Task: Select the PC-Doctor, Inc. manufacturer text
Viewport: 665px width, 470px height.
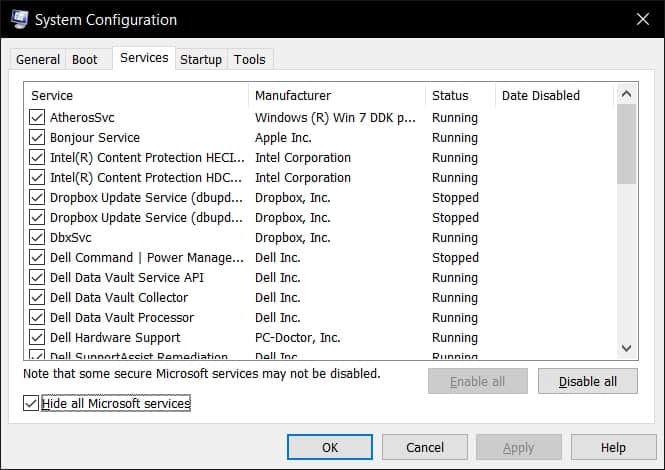Action: (297, 338)
